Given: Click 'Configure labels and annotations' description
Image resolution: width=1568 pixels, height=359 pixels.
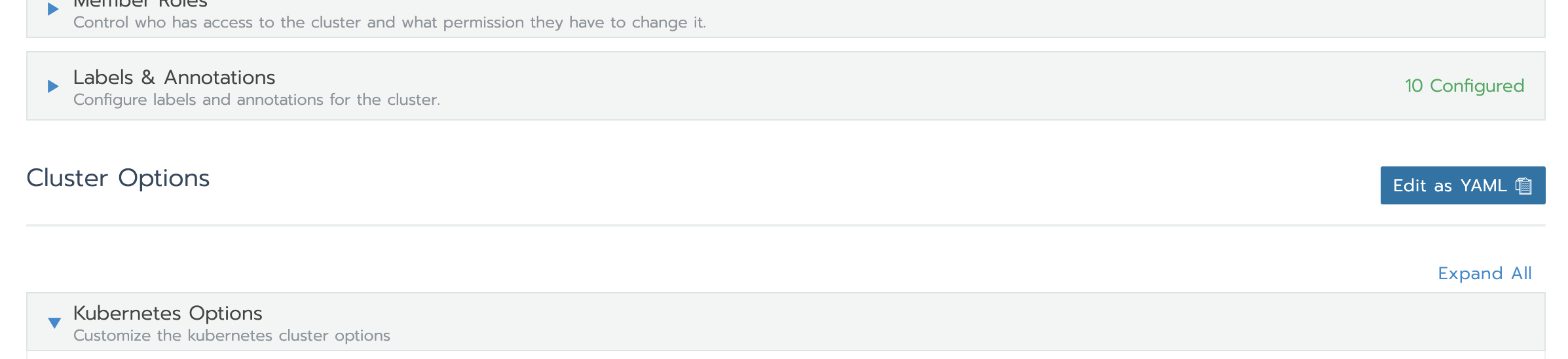Looking at the screenshot, I should click(256, 100).
